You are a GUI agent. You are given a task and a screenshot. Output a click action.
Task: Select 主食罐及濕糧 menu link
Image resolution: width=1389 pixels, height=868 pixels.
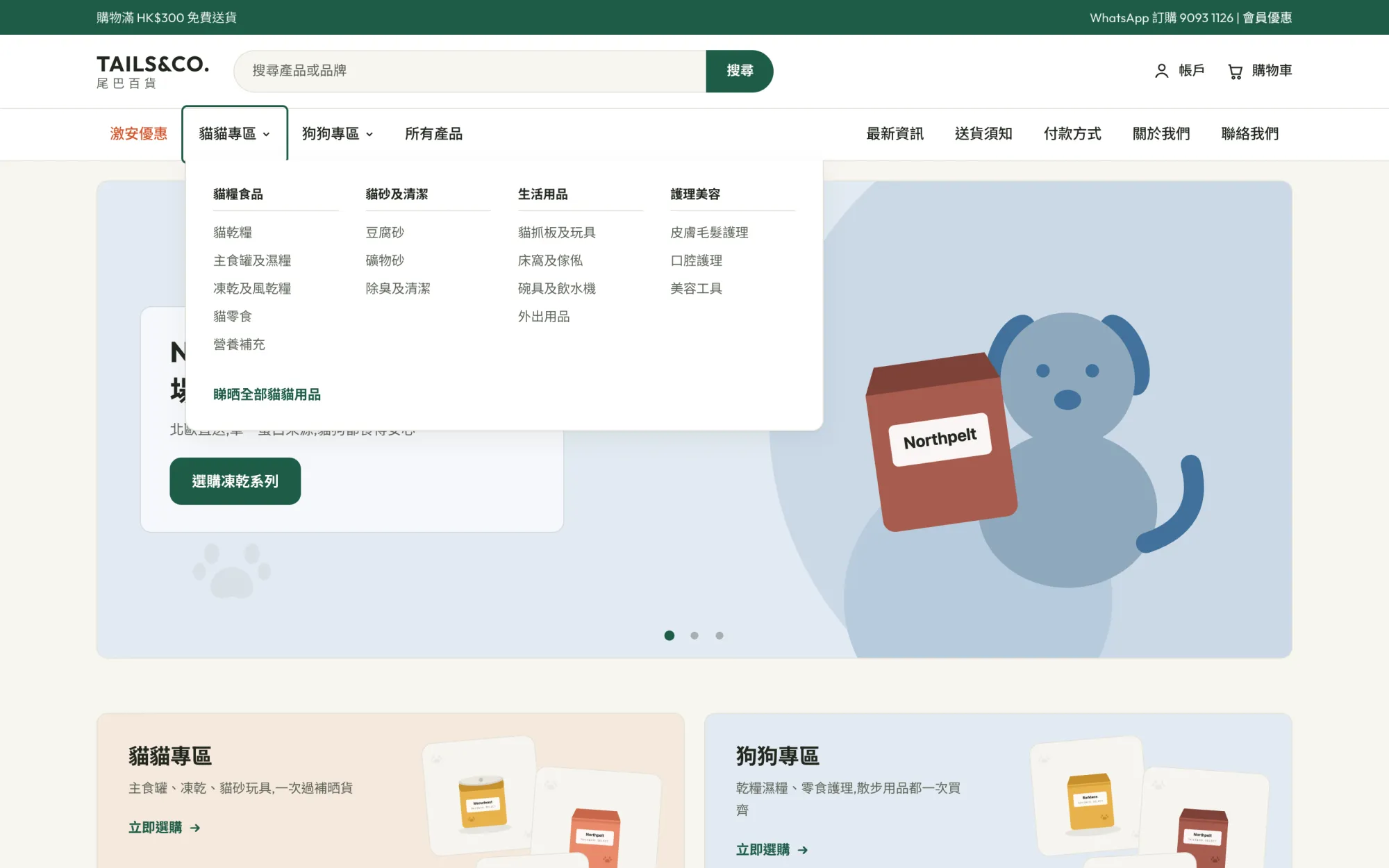point(252,260)
